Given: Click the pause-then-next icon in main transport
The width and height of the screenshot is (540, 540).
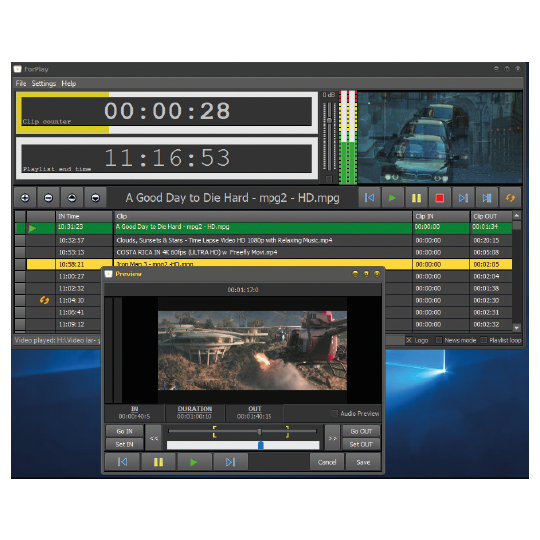Looking at the screenshot, I should point(487,198).
